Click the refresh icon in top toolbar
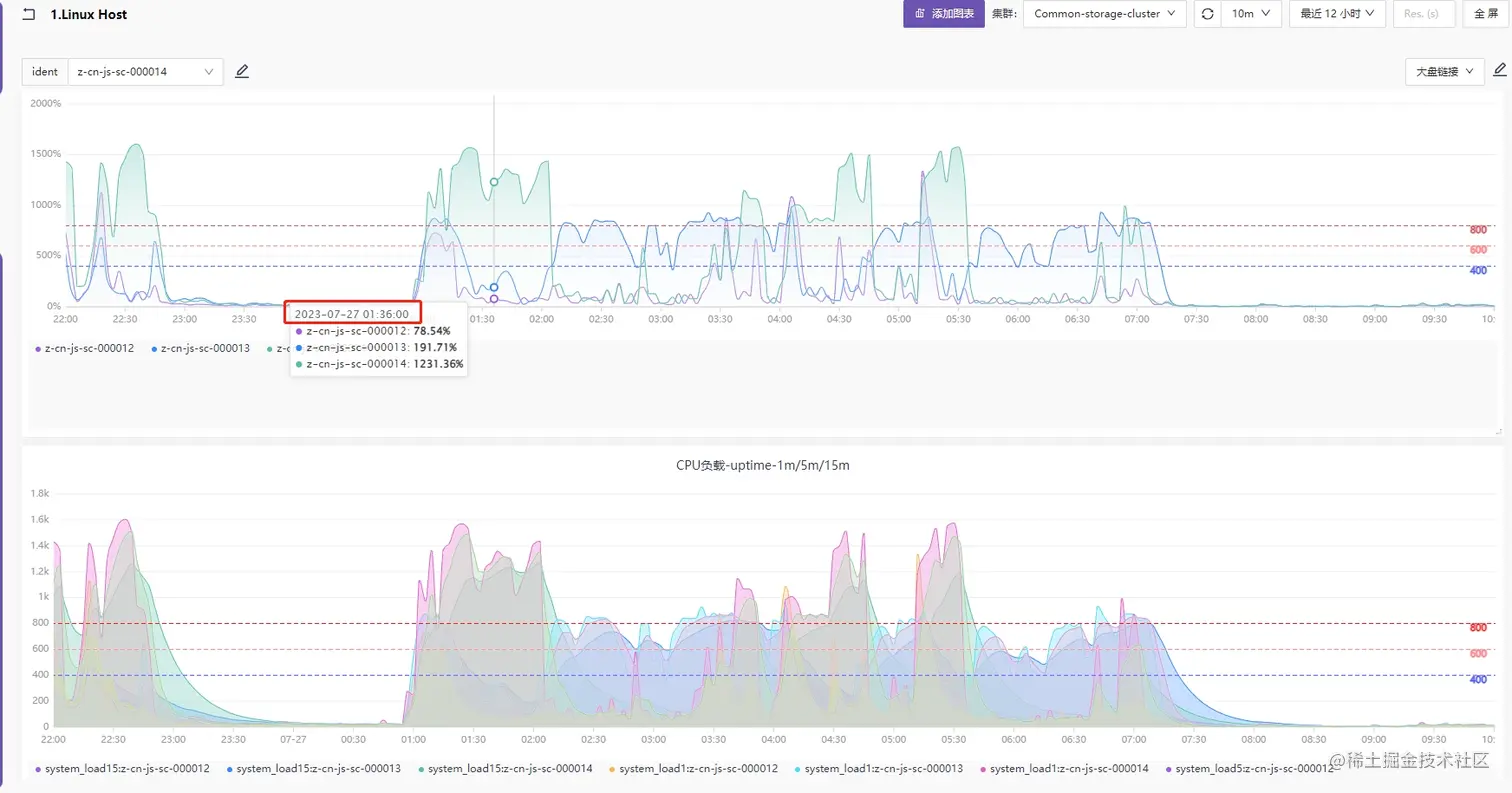The height and width of the screenshot is (793, 1512). (x=1207, y=14)
